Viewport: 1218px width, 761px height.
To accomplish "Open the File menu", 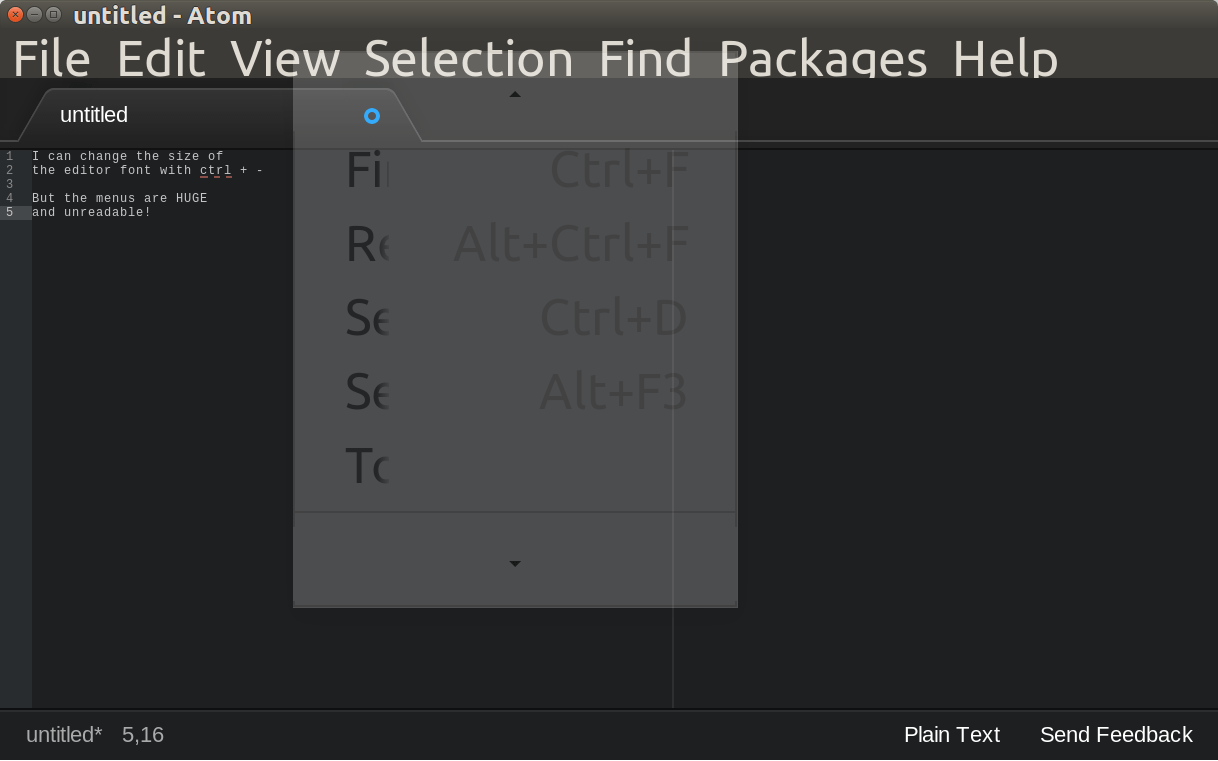I will coord(51,59).
